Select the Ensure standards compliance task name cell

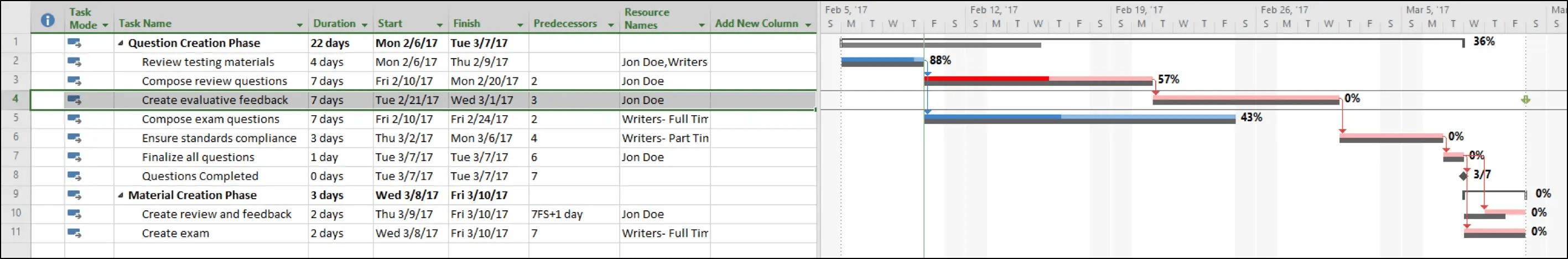pyautogui.click(x=219, y=138)
